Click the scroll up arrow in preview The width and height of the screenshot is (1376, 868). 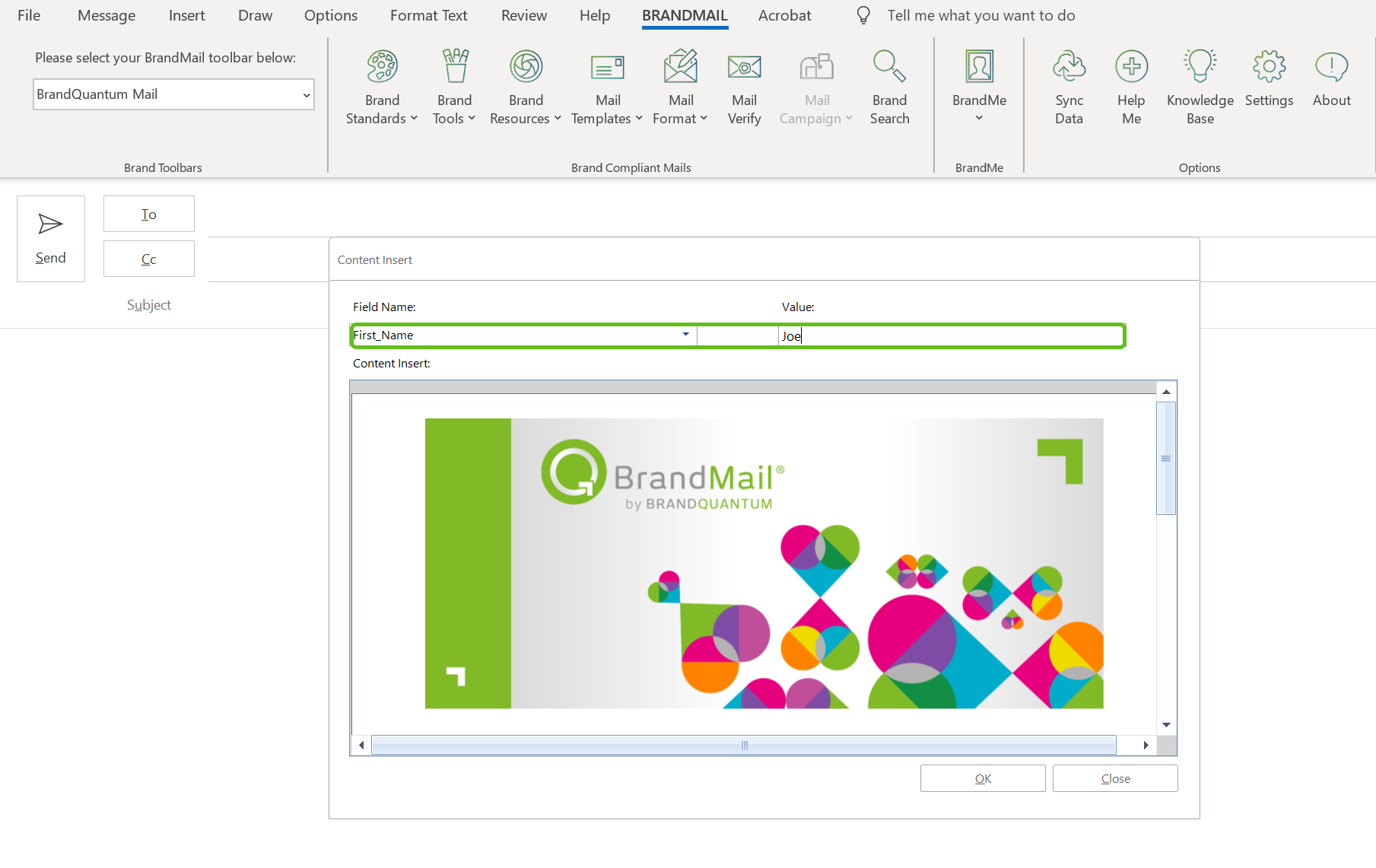click(1166, 392)
